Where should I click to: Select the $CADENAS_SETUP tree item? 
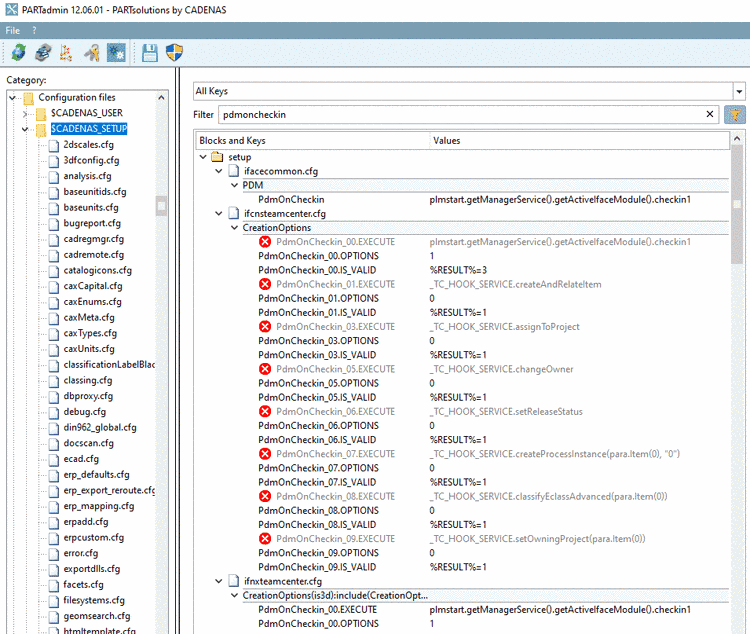tap(89, 129)
